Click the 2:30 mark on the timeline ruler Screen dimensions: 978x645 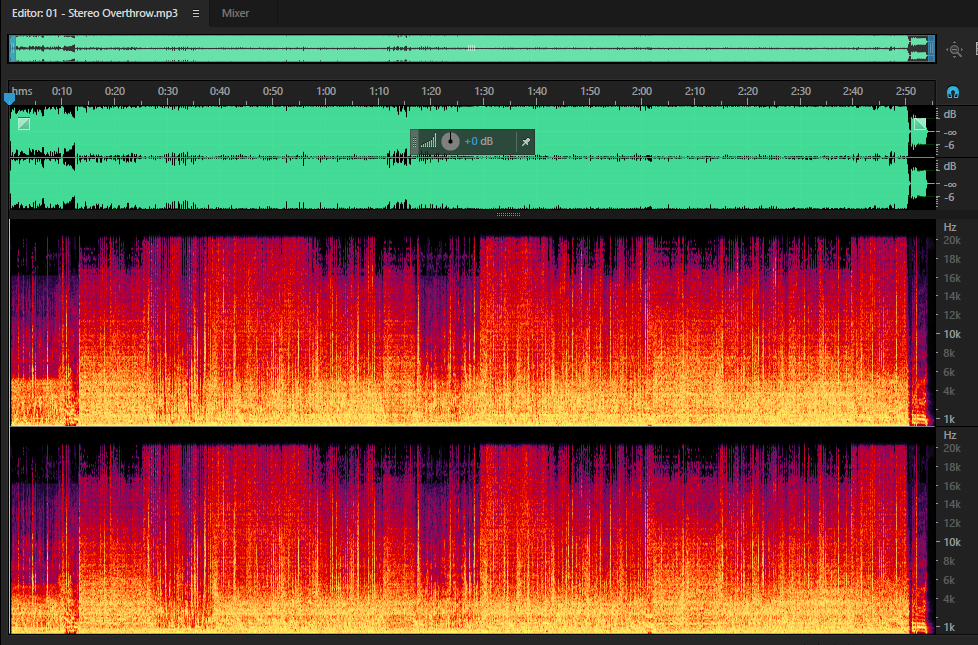coord(801,91)
